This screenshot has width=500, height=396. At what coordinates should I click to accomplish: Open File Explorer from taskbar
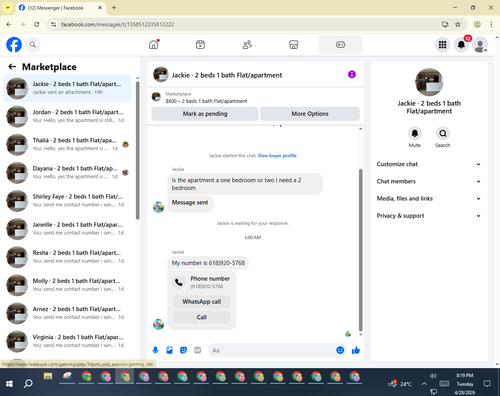click(x=48, y=377)
